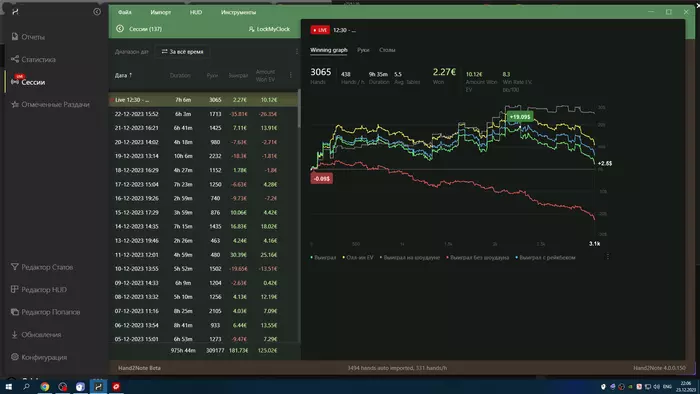This screenshot has height=394, width=700.
Task: Open the Статистика sidebar section
Action: [33, 59]
